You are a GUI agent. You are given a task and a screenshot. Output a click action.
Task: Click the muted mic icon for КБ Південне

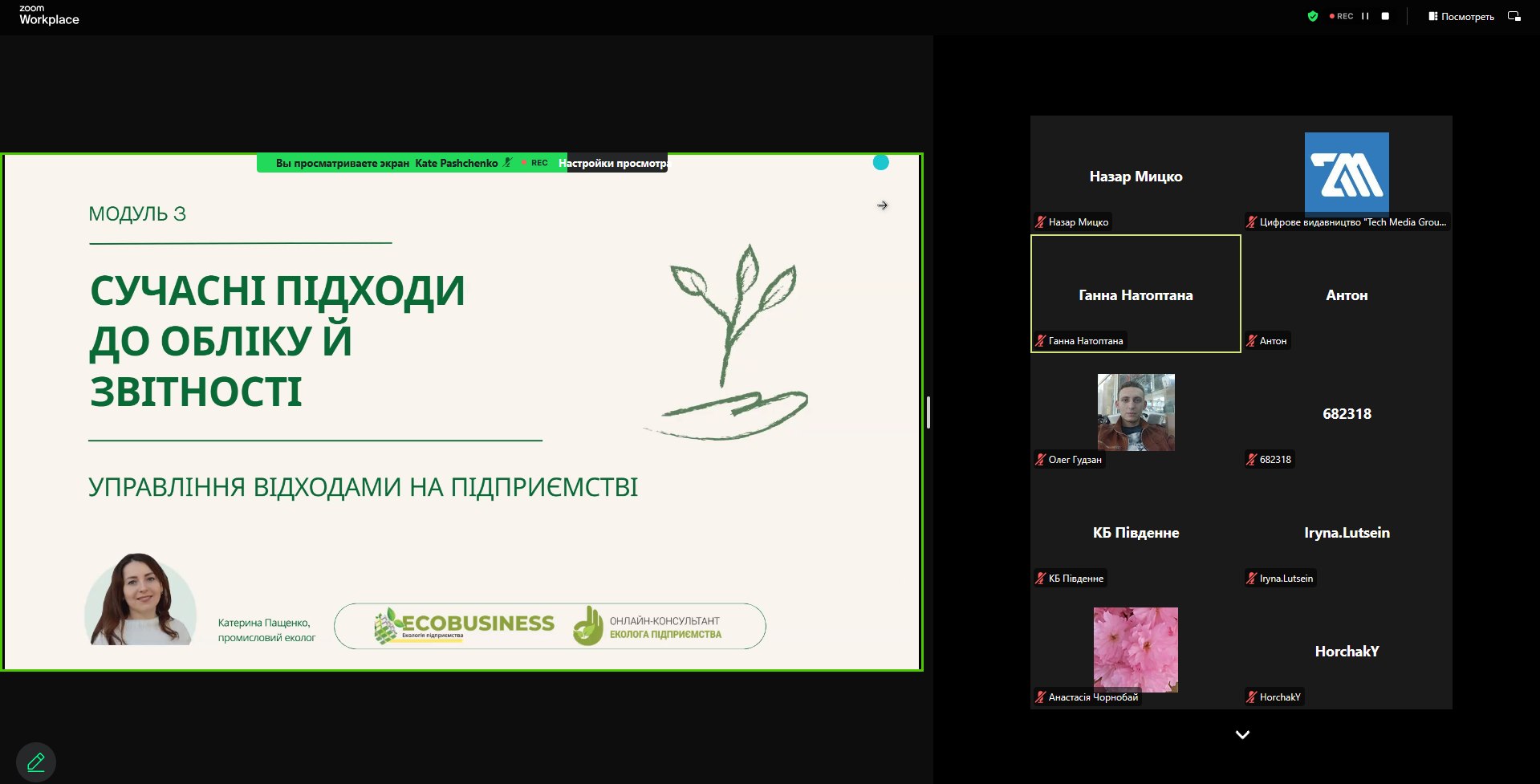click(x=1041, y=579)
